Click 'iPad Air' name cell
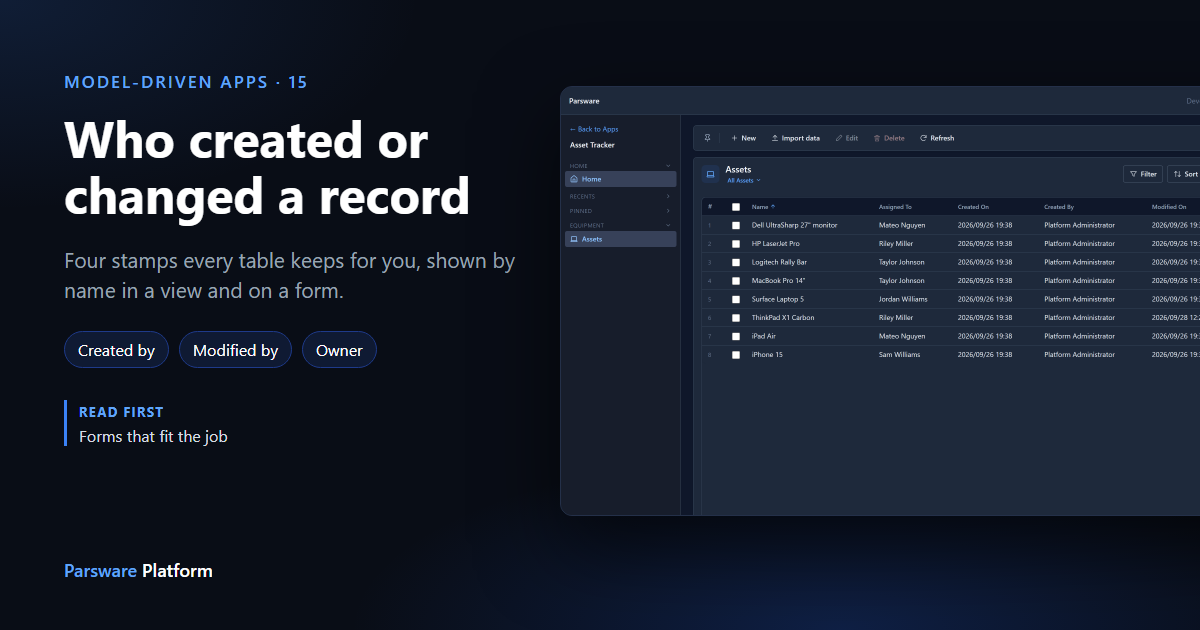This screenshot has width=1200, height=630. pyautogui.click(x=764, y=336)
